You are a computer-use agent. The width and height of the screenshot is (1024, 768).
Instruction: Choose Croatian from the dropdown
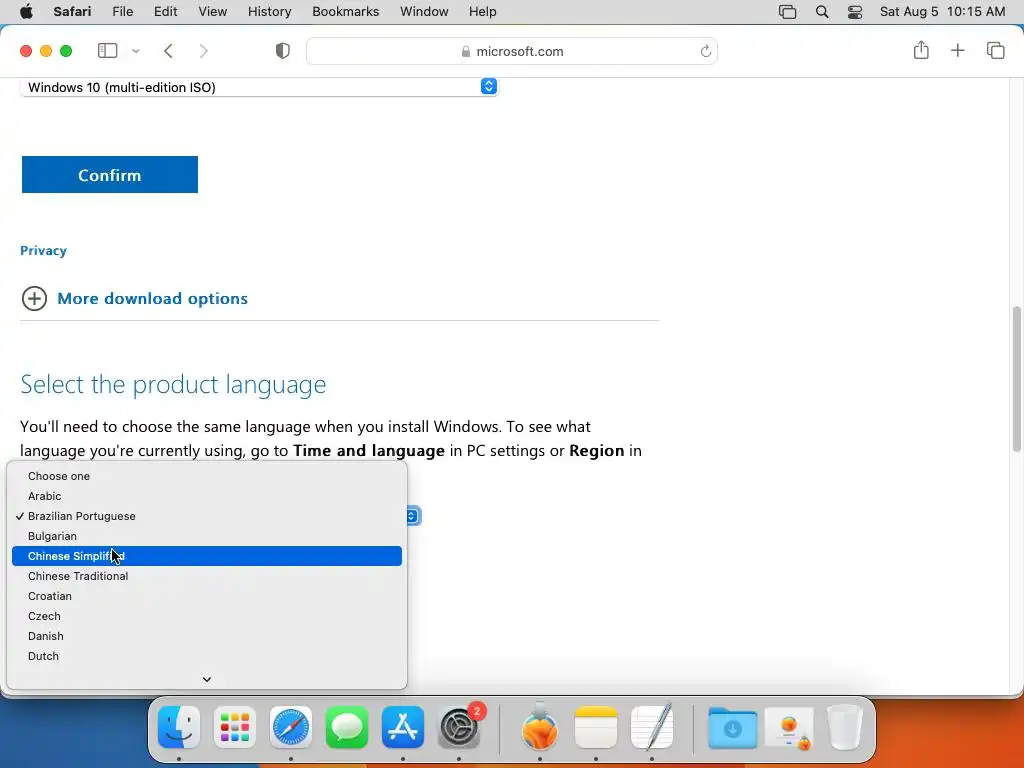click(206, 596)
